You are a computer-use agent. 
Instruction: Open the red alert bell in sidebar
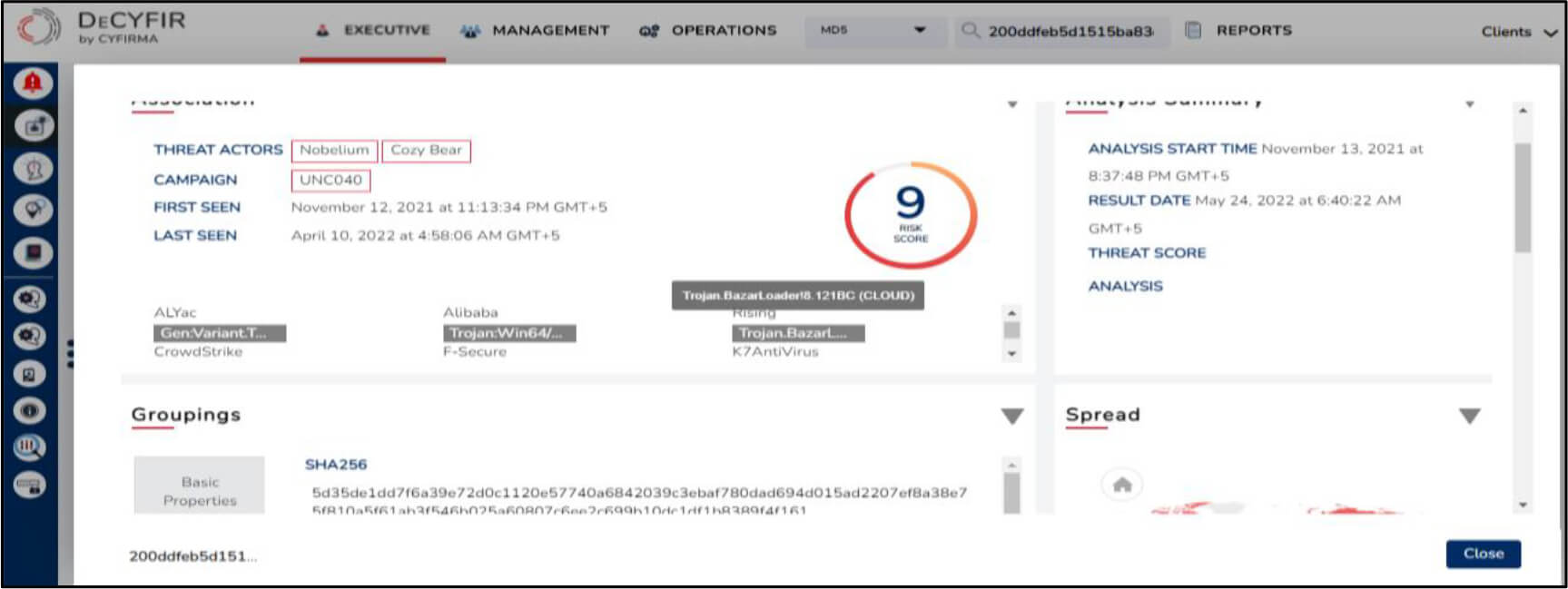(x=33, y=83)
